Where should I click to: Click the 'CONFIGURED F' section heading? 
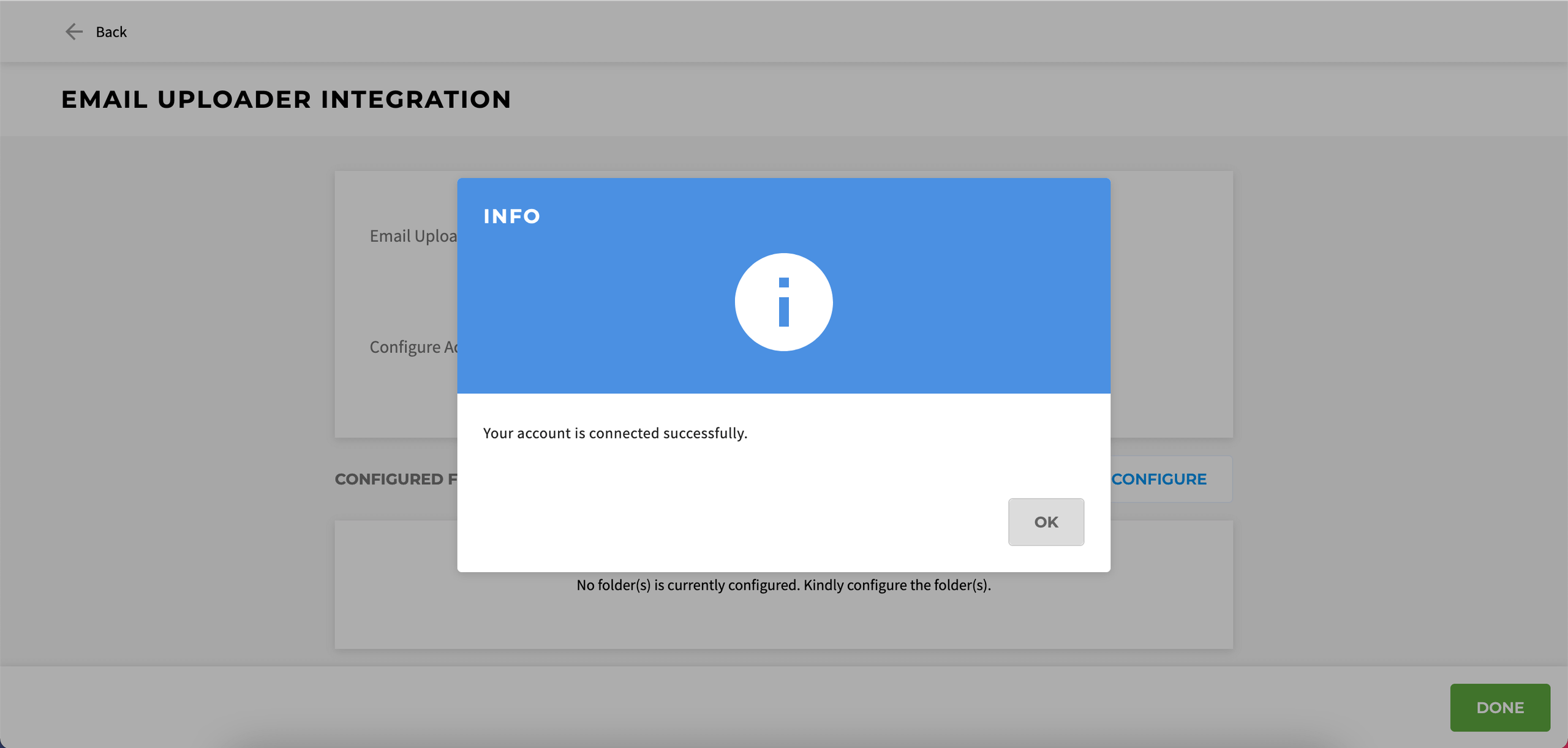[396, 479]
